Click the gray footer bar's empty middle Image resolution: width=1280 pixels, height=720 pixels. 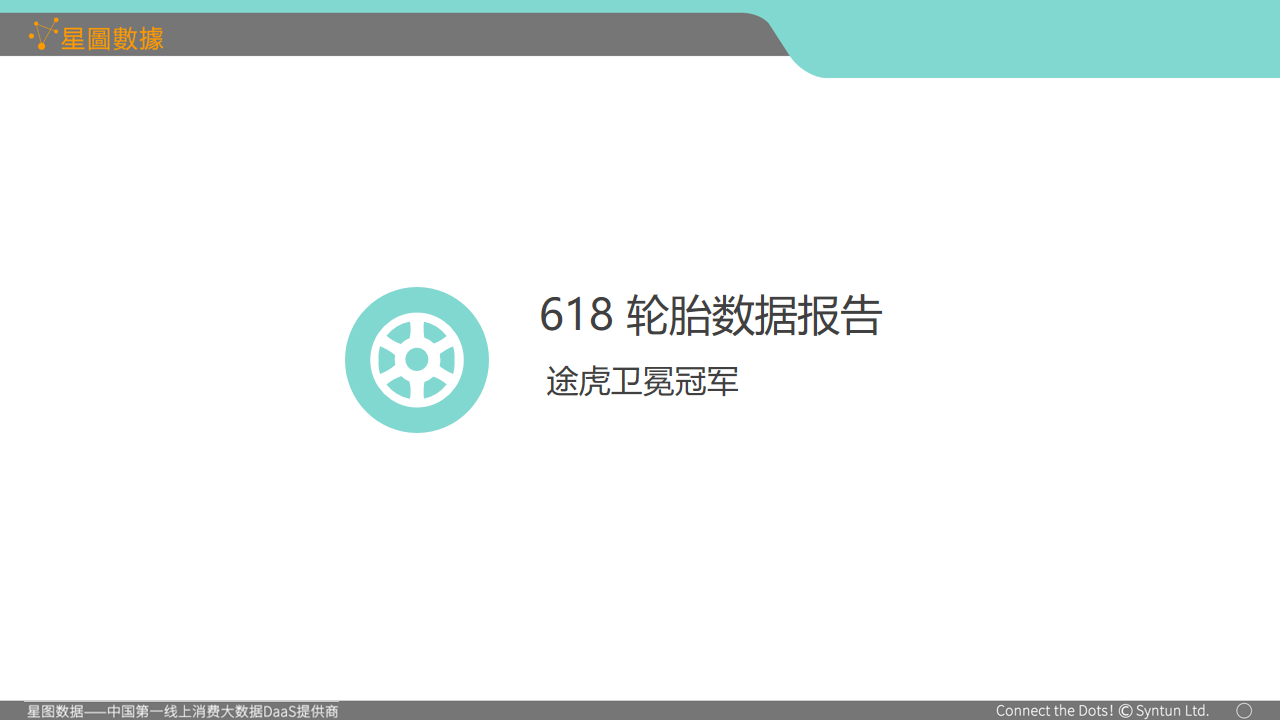(660, 711)
